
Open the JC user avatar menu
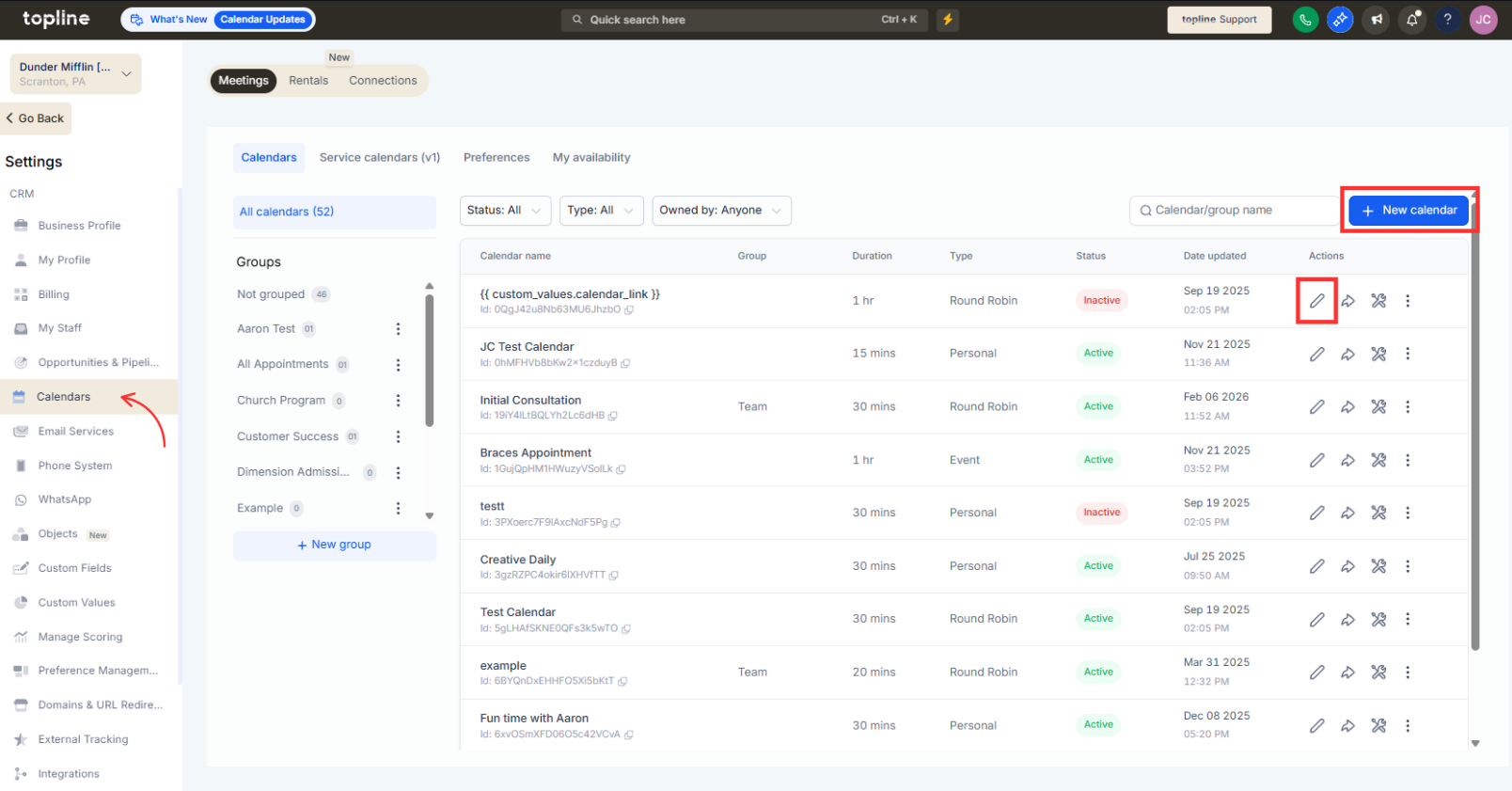pyautogui.click(x=1484, y=20)
